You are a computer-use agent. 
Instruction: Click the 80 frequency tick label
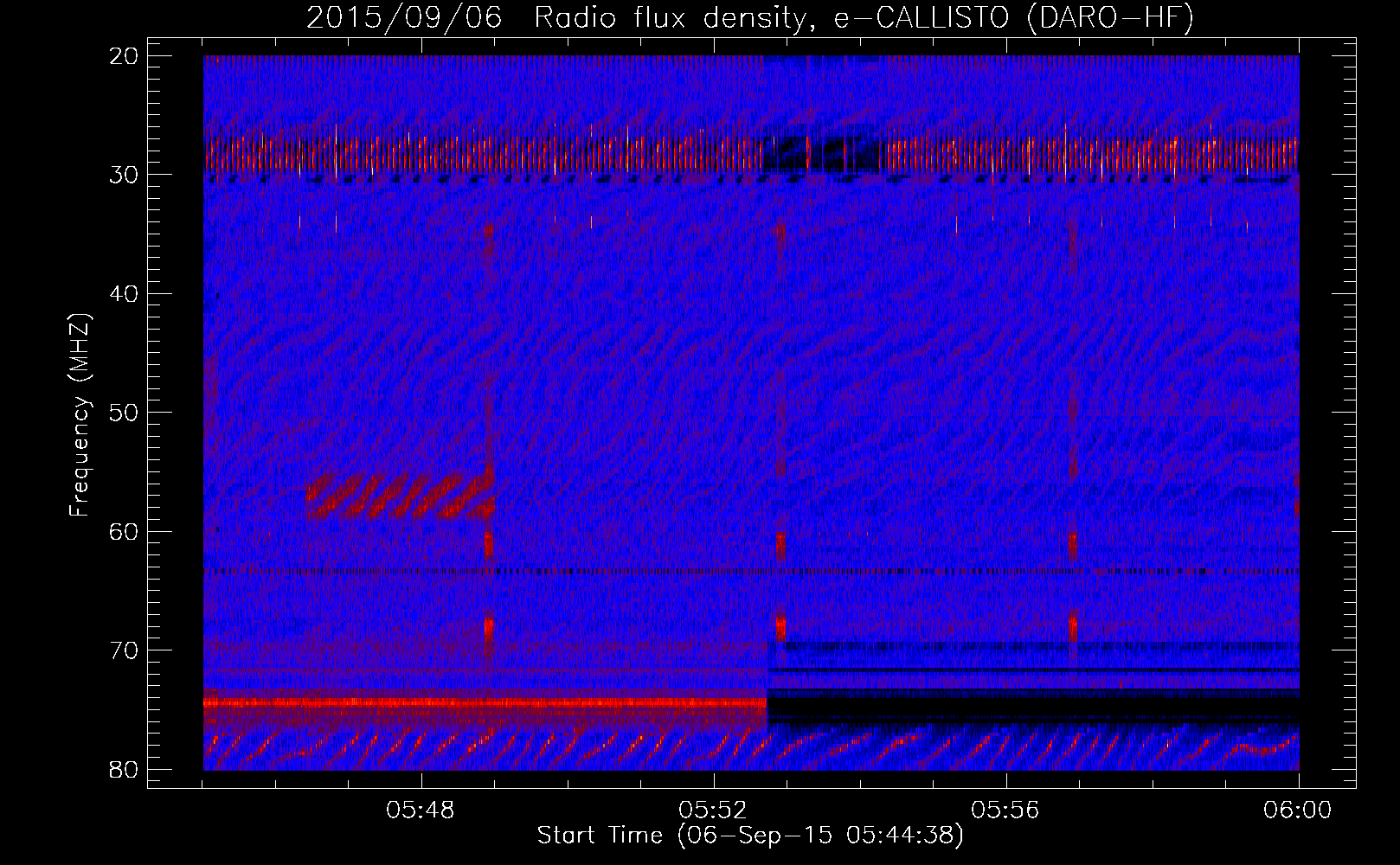(125, 769)
